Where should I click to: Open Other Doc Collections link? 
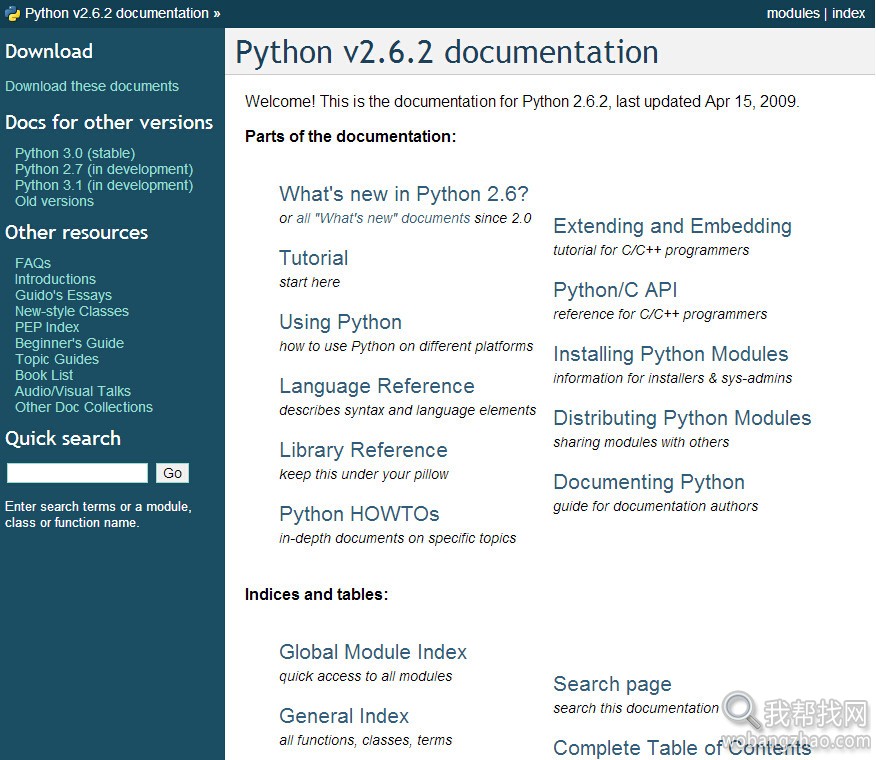point(84,407)
